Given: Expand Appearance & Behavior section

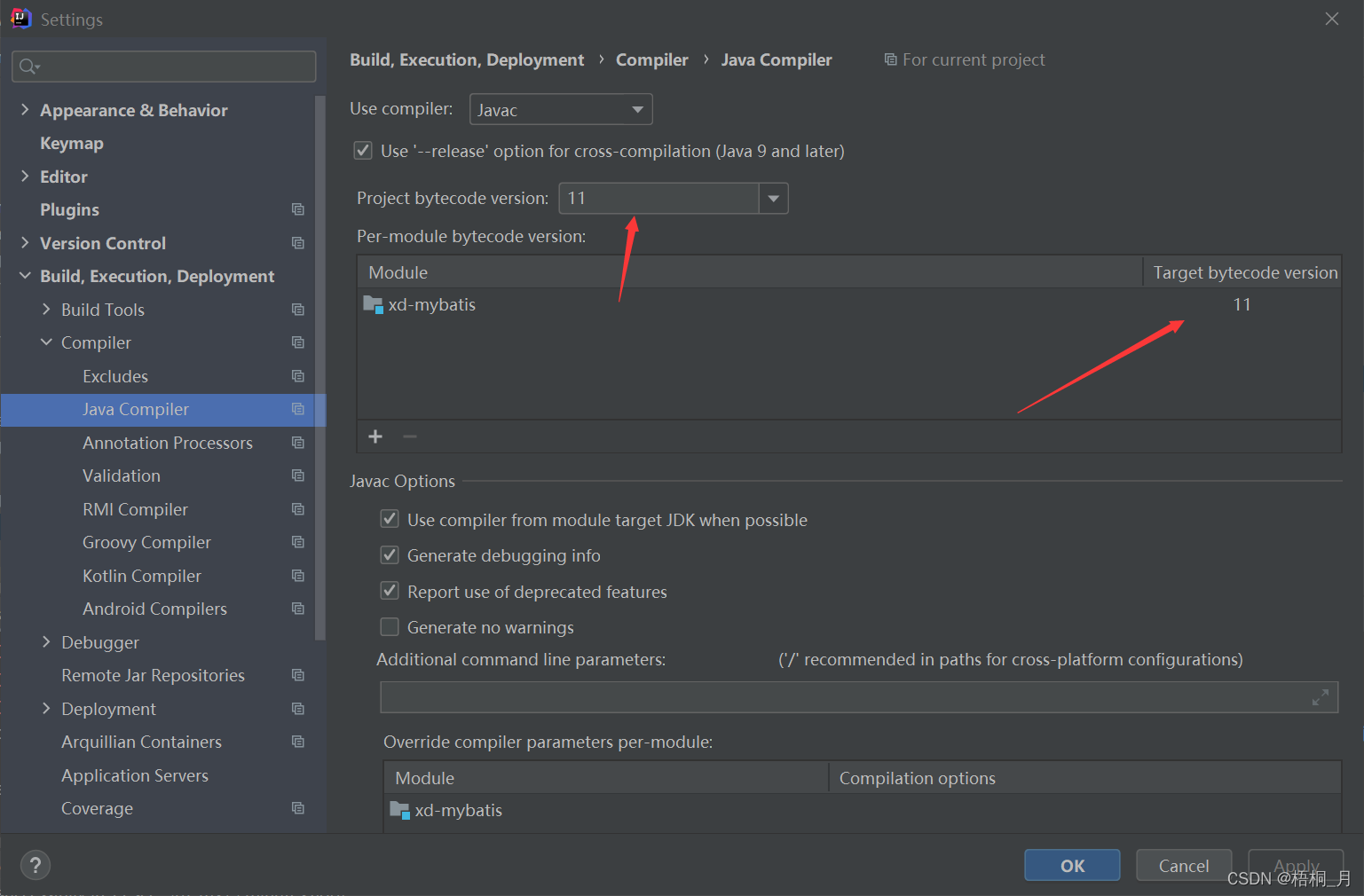Looking at the screenshot, I should coord(25,110).
